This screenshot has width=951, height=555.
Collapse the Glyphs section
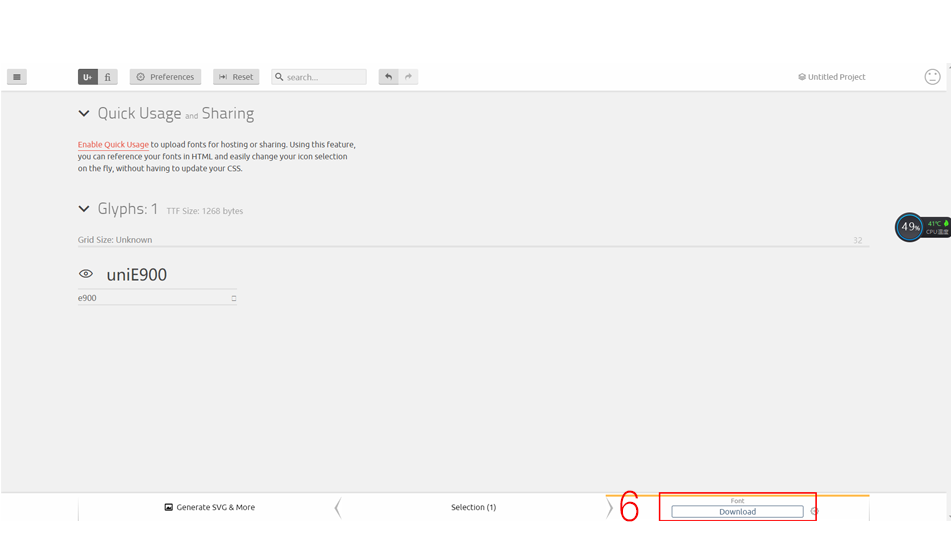pyautogui.click(x=84, y=209)
